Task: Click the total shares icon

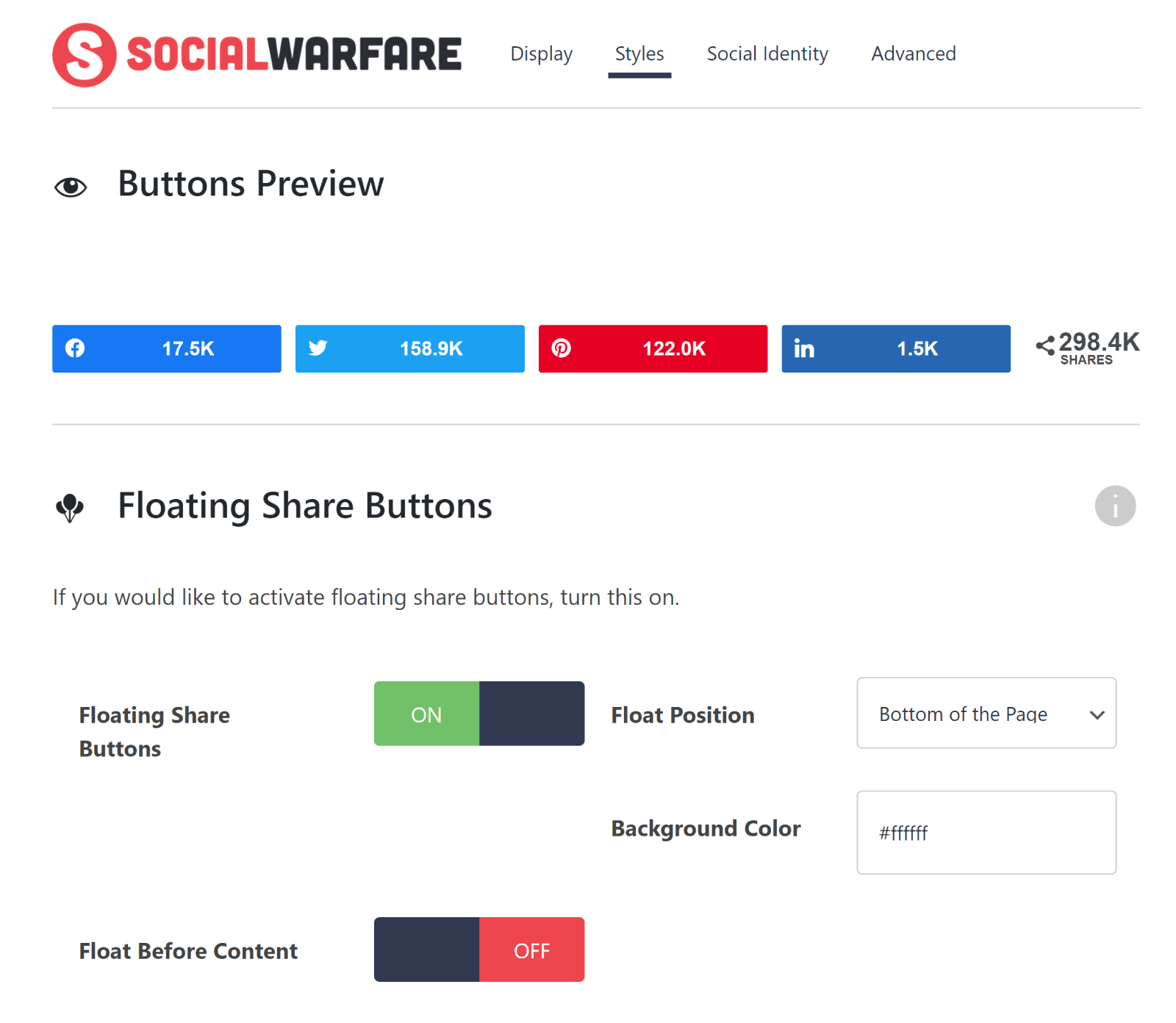Action: click(1045, 345)
